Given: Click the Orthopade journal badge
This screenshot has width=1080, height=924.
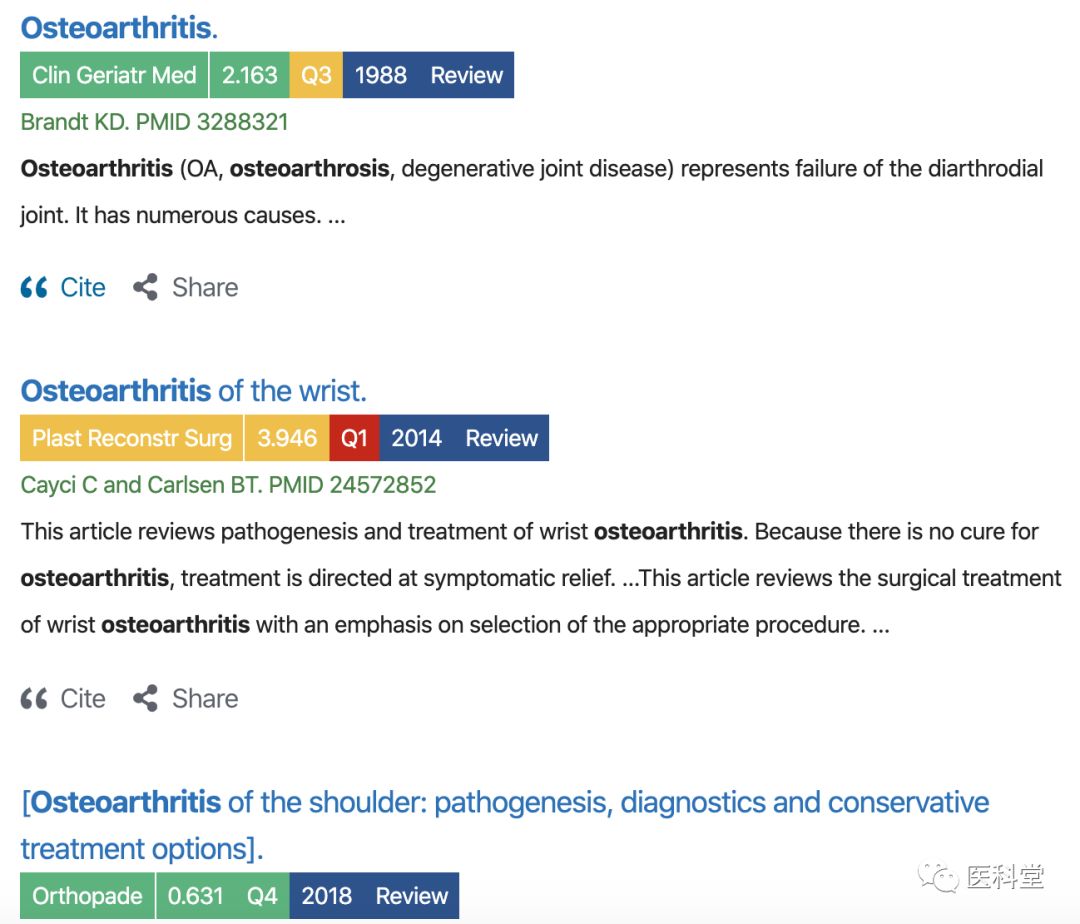Looking at the screenshot, I should (87, 896).
